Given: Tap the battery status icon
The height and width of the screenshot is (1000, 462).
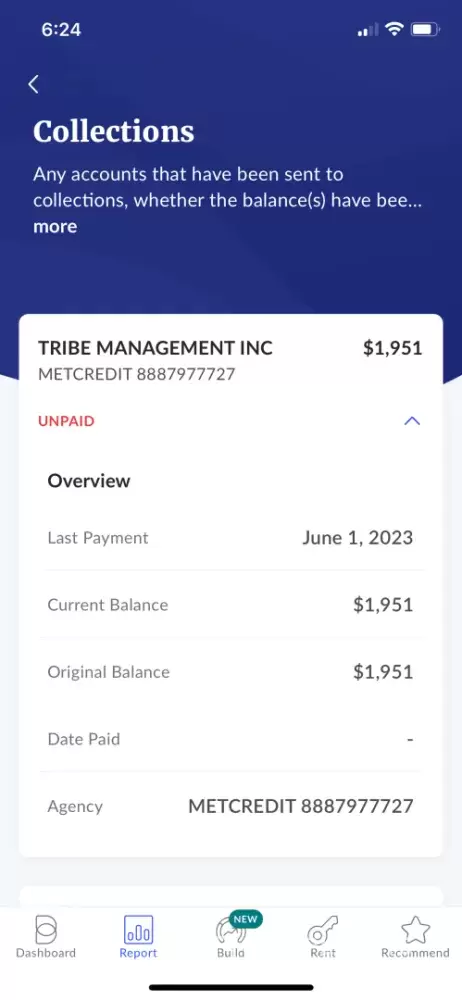Looking at the screenshot, I should [x=425, y=29].
